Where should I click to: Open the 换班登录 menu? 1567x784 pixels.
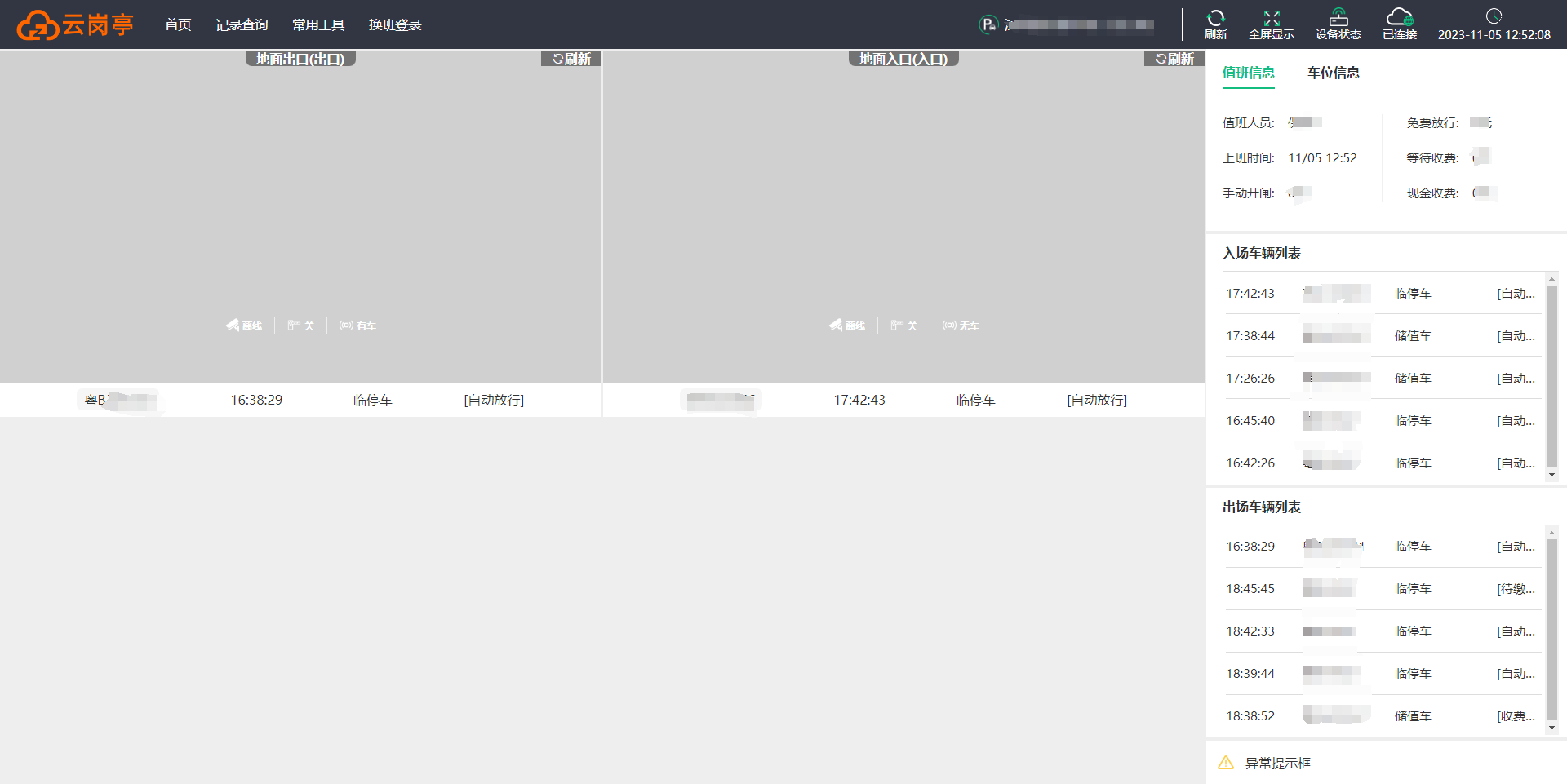pos(395,24)
